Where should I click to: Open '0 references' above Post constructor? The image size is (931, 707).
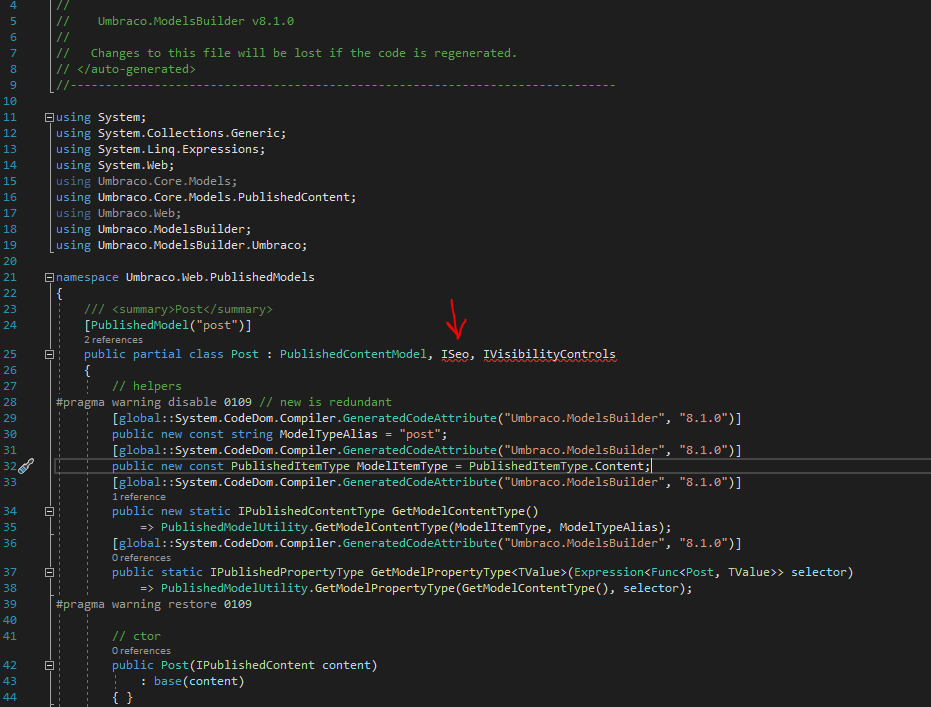point(141,651)
